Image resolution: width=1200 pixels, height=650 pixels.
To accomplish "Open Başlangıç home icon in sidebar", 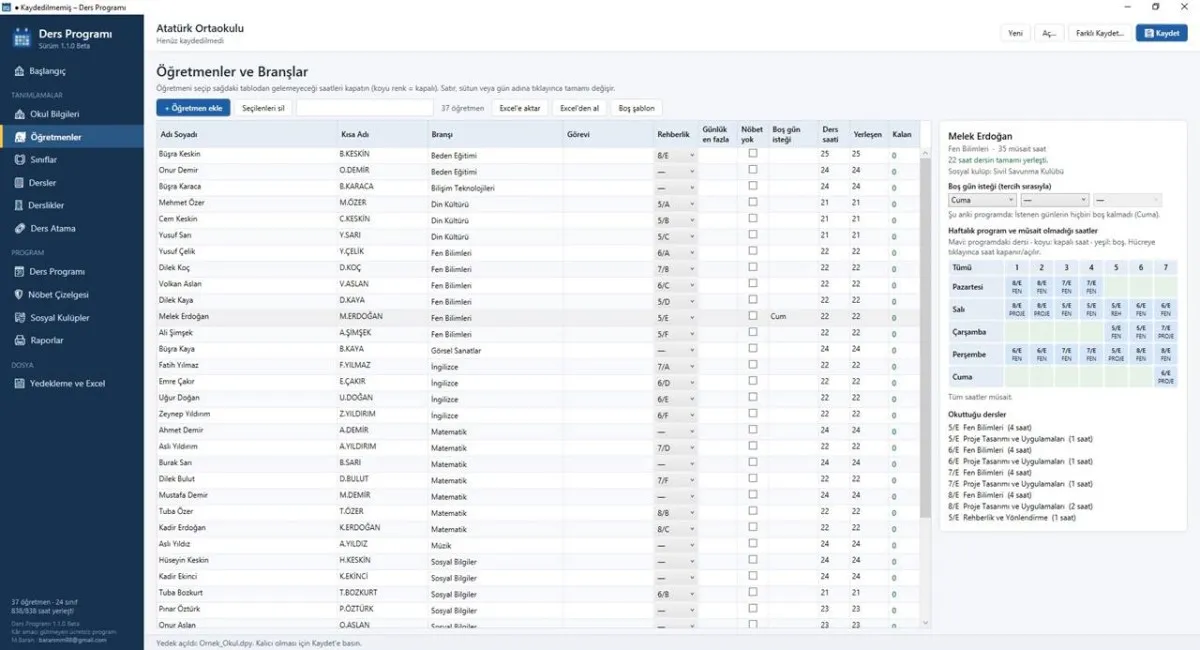I will tap(21, 72).
